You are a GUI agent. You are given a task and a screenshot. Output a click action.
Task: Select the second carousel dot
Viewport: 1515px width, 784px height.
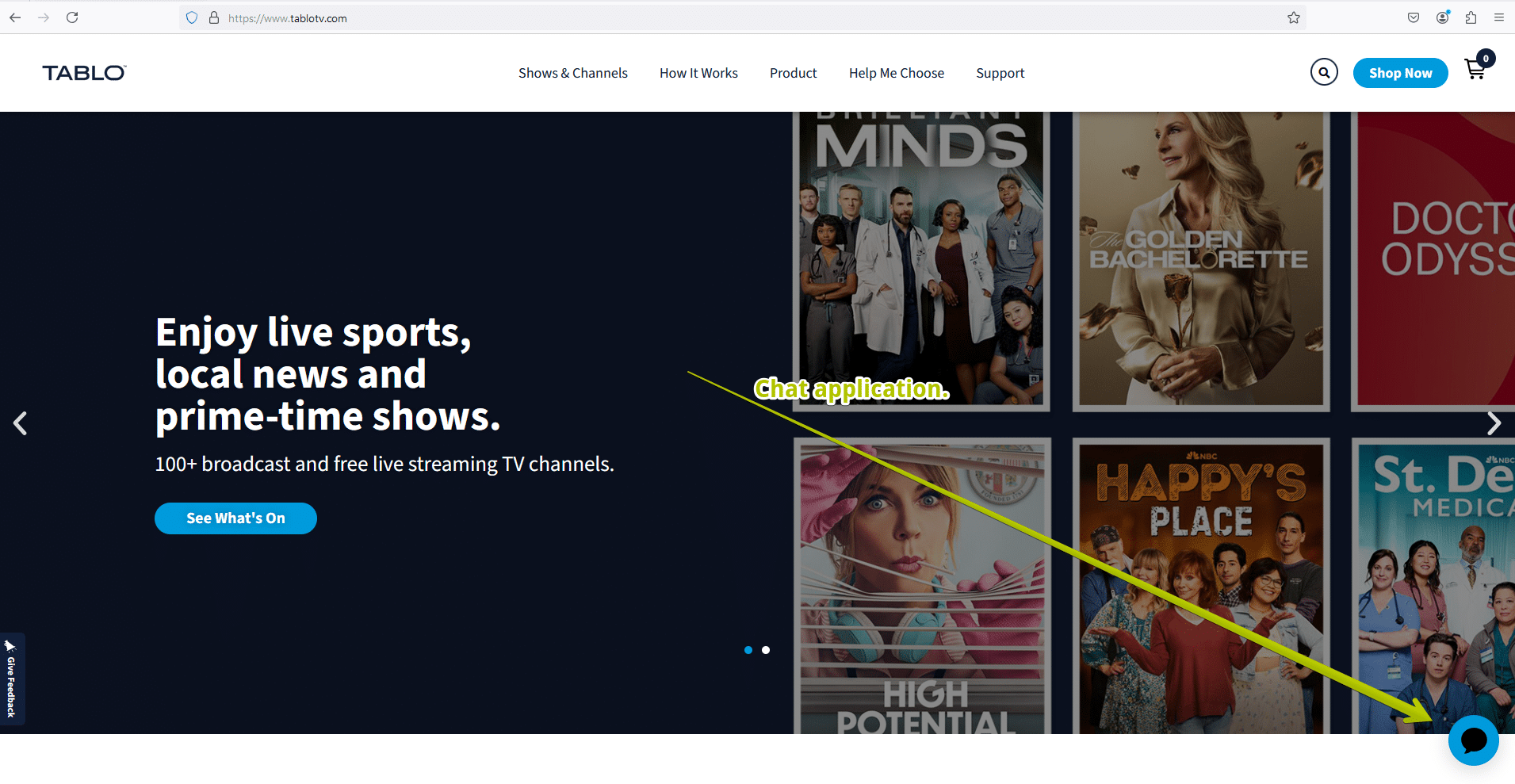click(x=766, y=649)
